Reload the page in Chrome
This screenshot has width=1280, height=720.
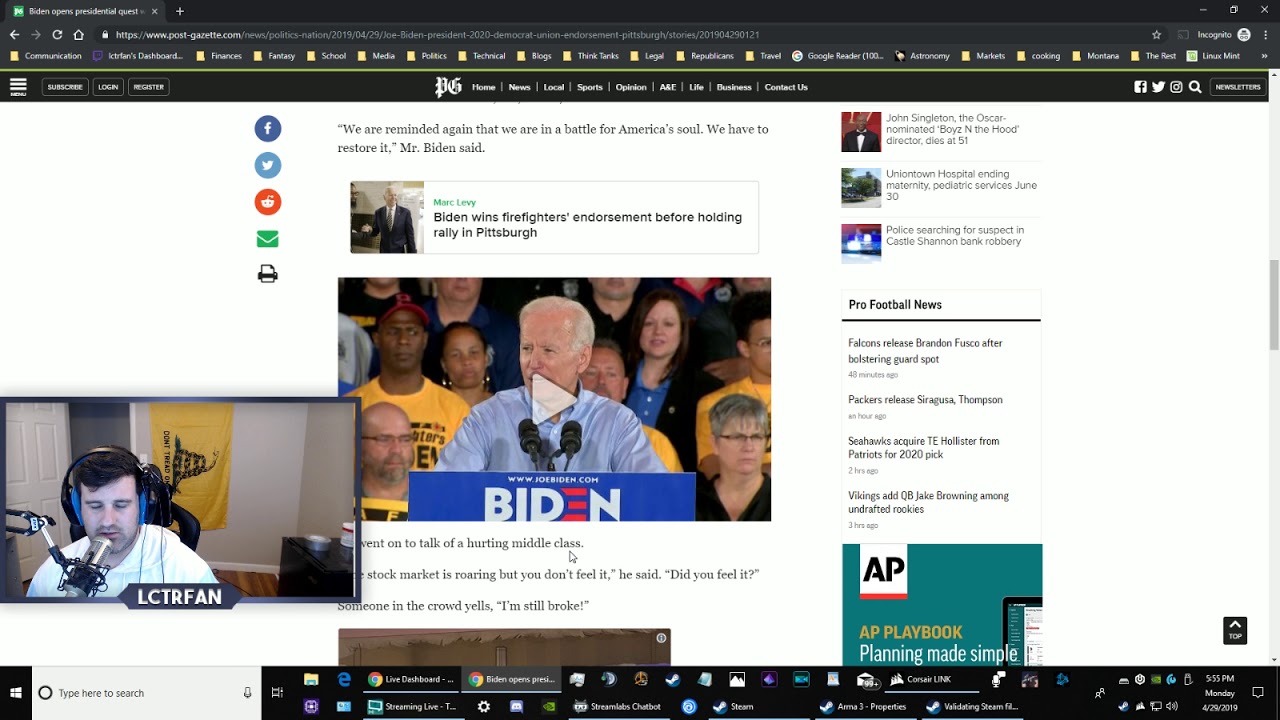pyautogui.click(x=57, y=35)
